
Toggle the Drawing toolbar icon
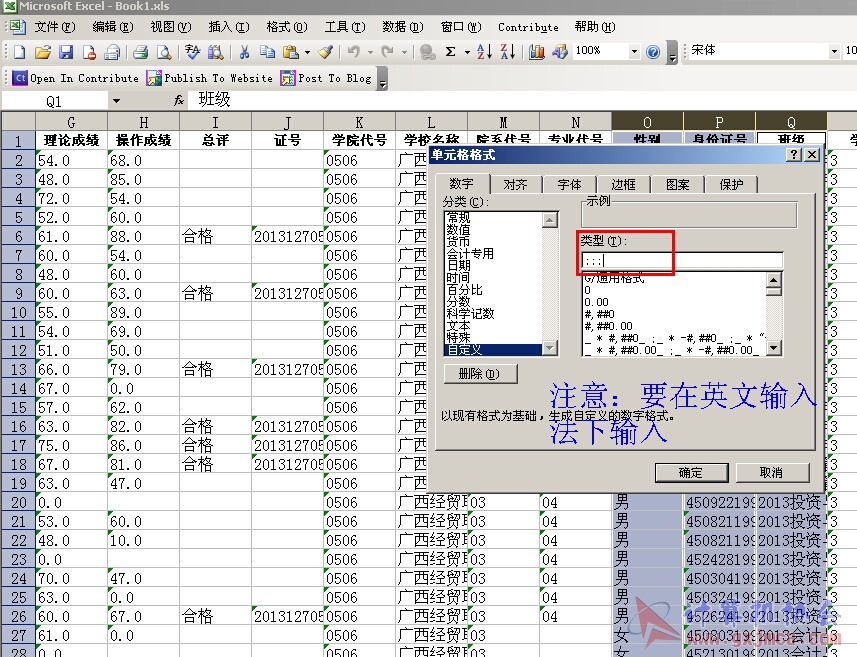(x=560, y=52)
